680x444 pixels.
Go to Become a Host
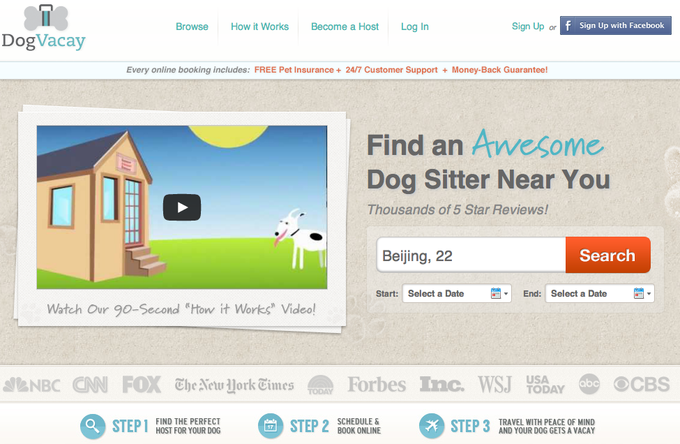[345, 26]
